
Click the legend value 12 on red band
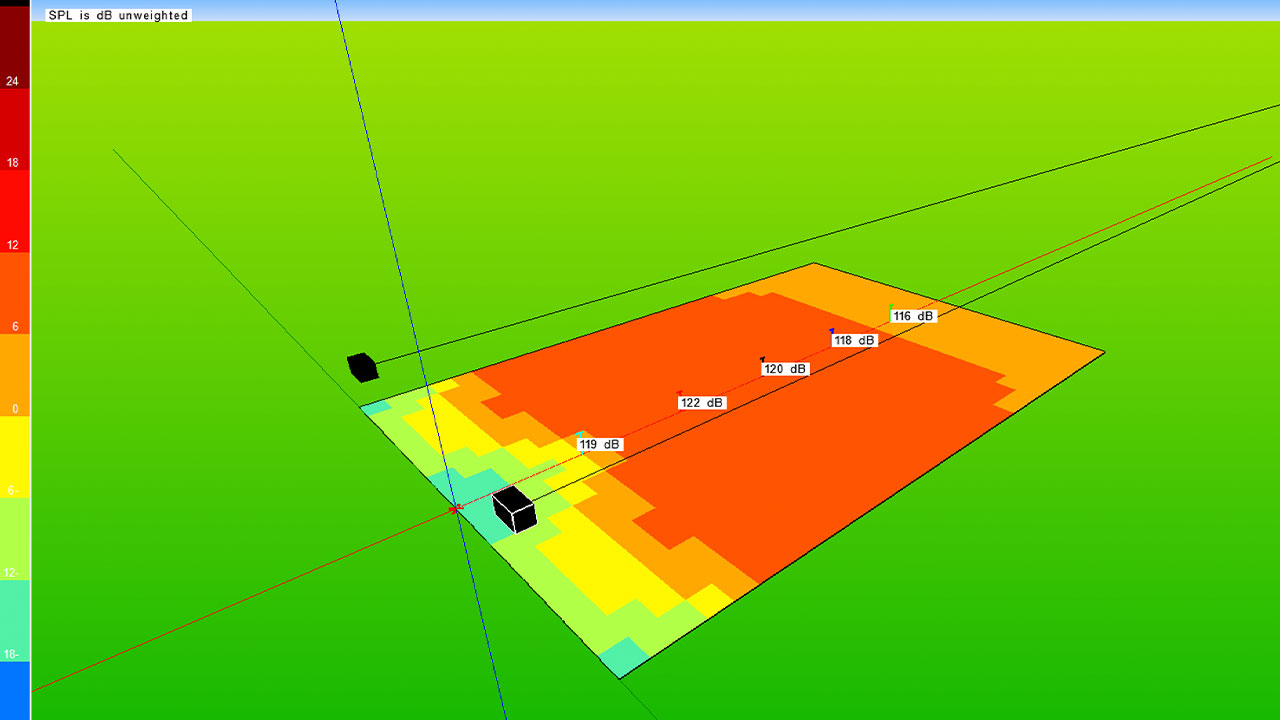tap(13, 245)
